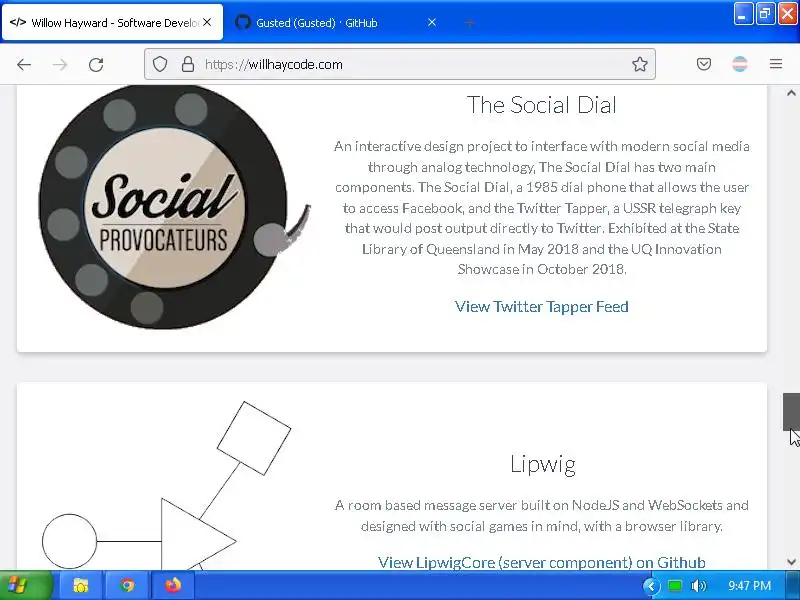Click the Social Provocateurs dial logo
The image size is (800, 600).
pyautogui.click(x=174, y=207)
